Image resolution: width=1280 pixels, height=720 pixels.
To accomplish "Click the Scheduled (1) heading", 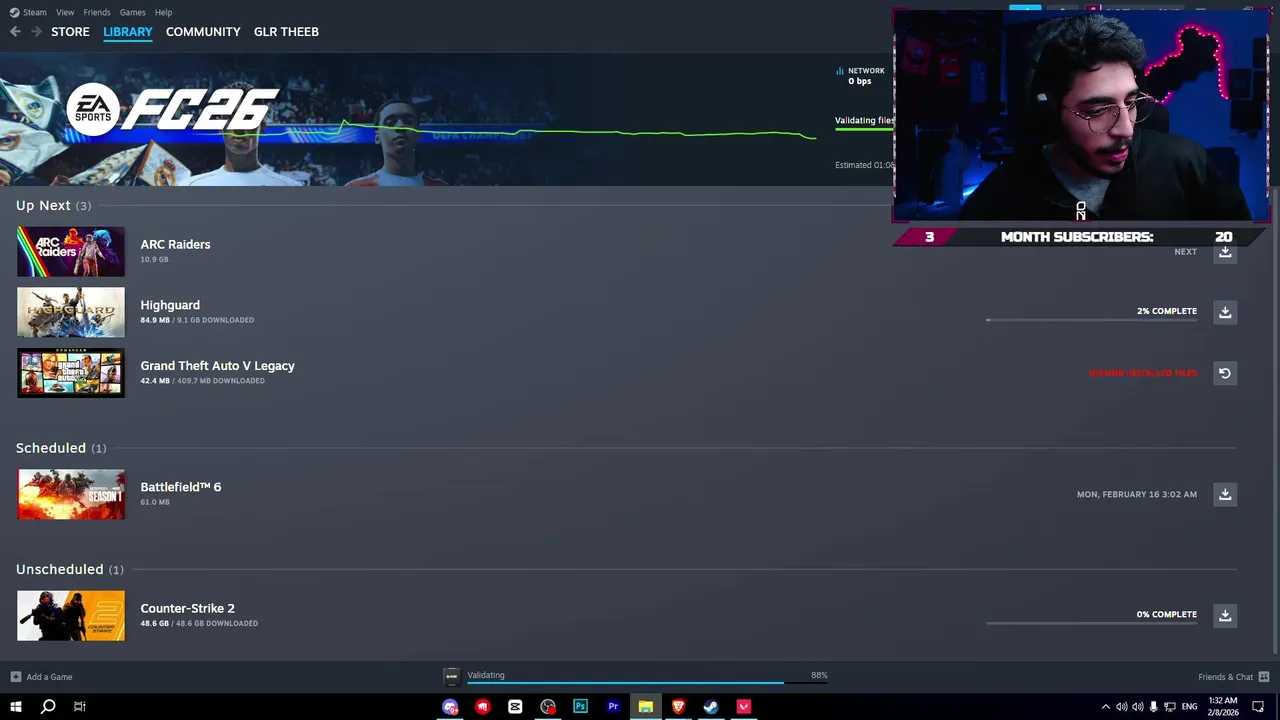I will tap(60, 448).
